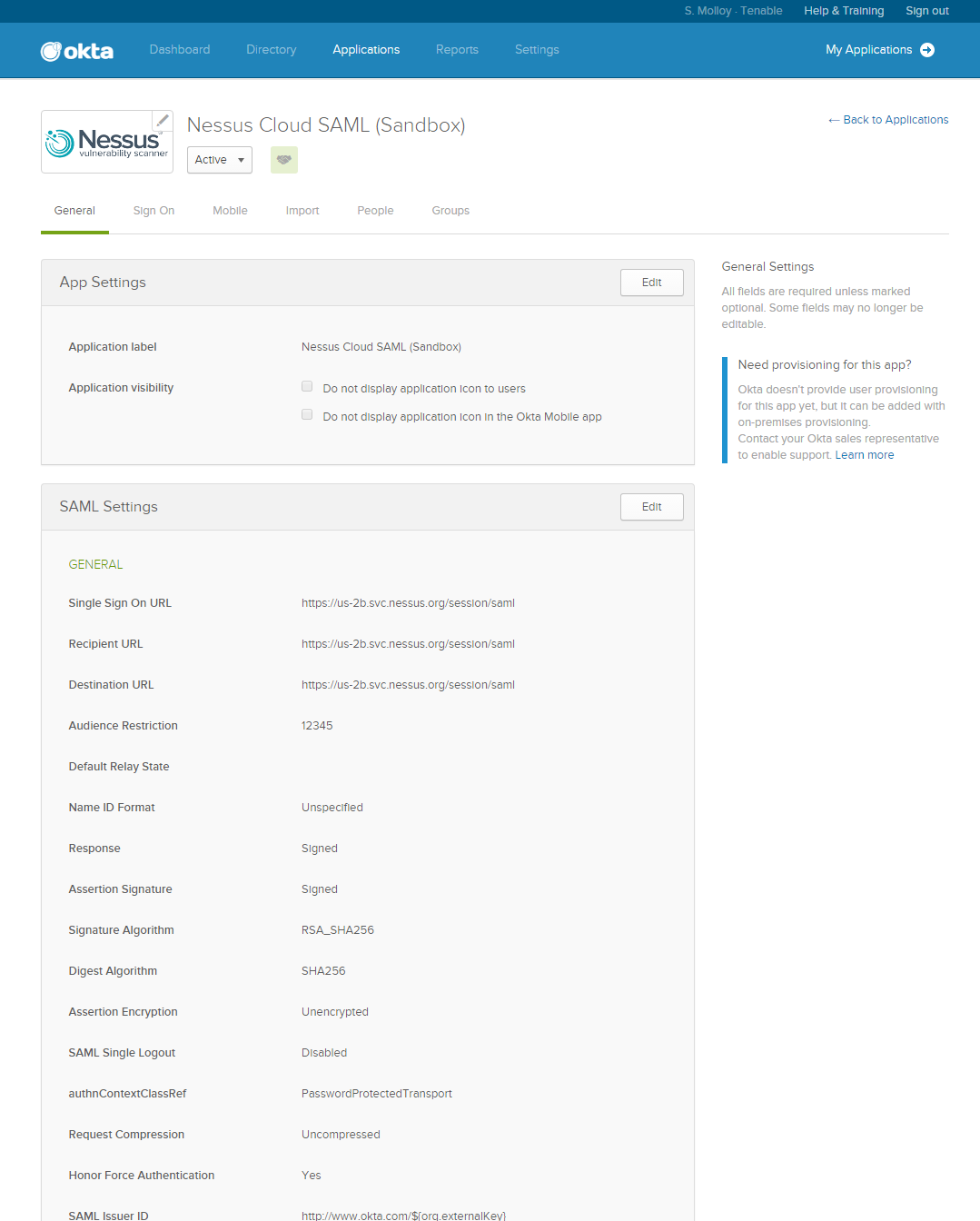980x1221 pixels.
Task: Switch to the Sign On tab
Action: pyautogui.click(x=153, y=211)
